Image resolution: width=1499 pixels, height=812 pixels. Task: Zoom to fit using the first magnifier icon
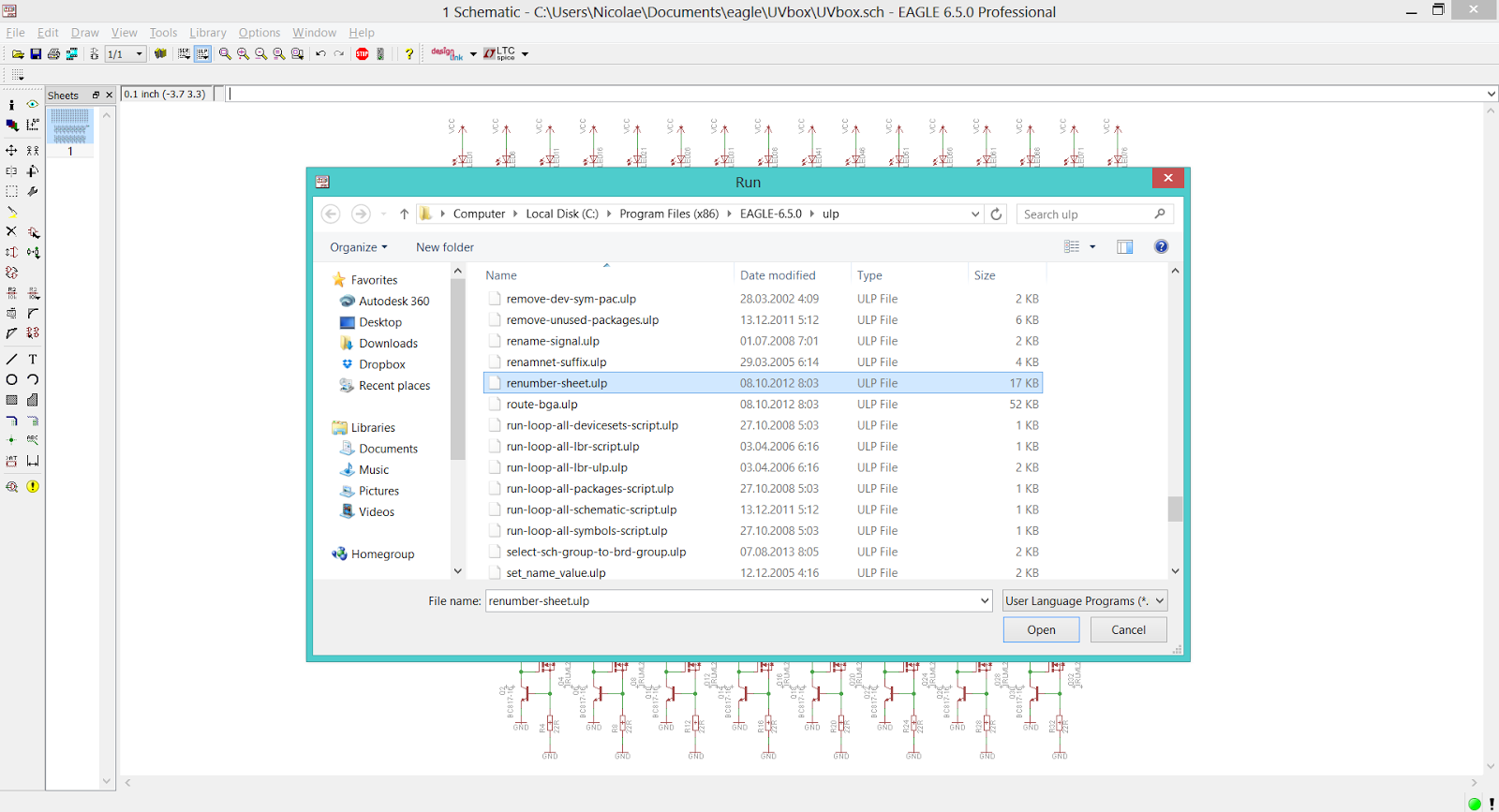pos(225,54)
